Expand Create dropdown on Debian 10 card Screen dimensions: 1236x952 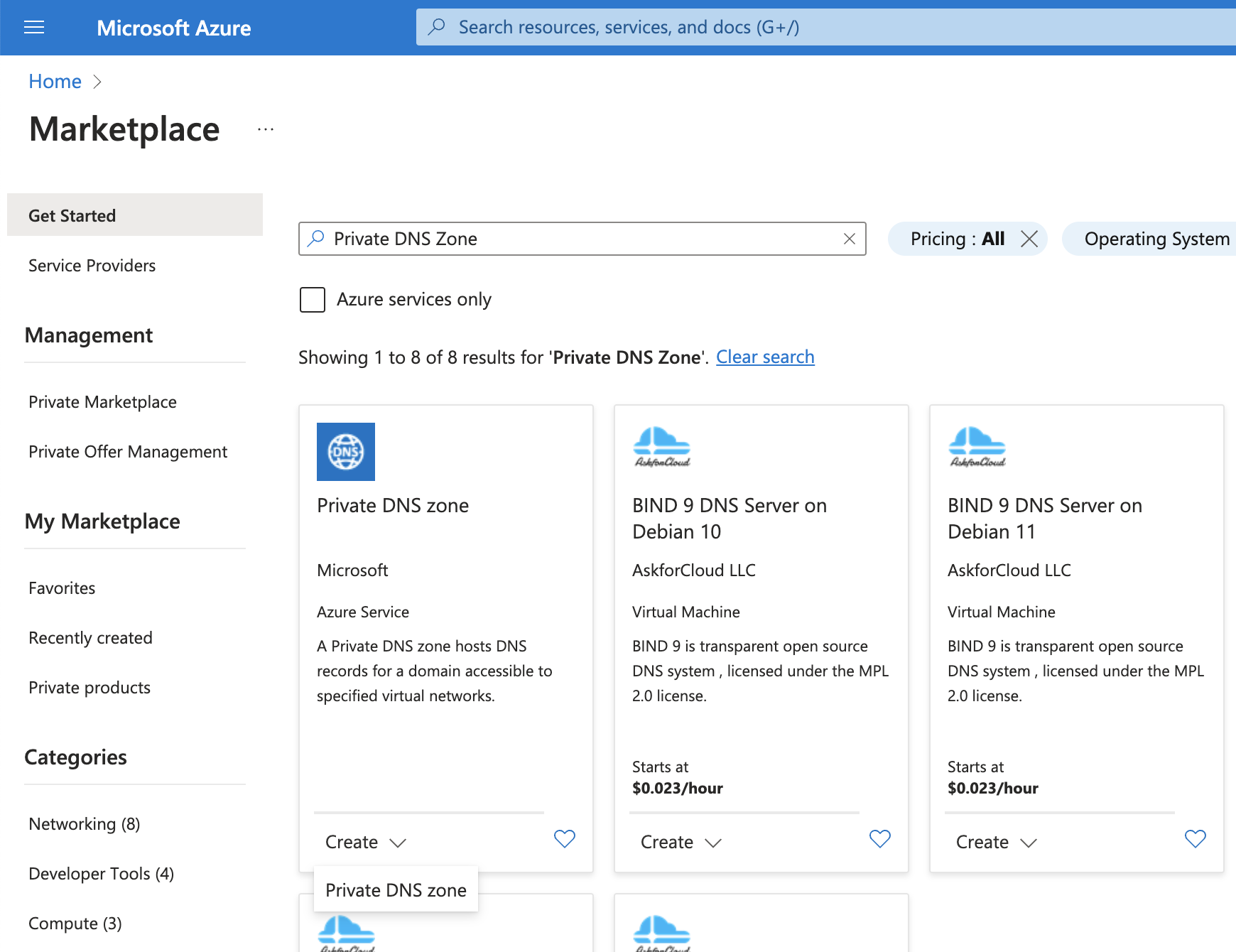coord(681,842)
